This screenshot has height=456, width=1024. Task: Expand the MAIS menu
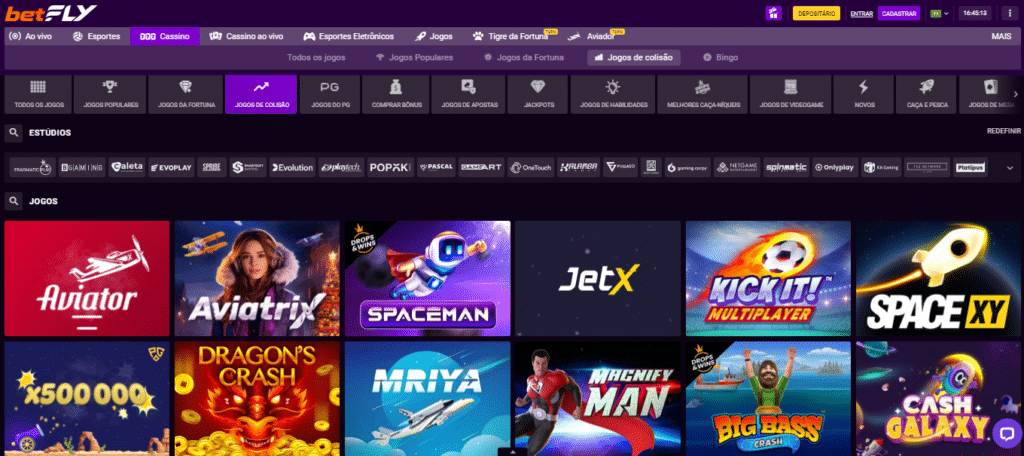tap(1001, 37)
